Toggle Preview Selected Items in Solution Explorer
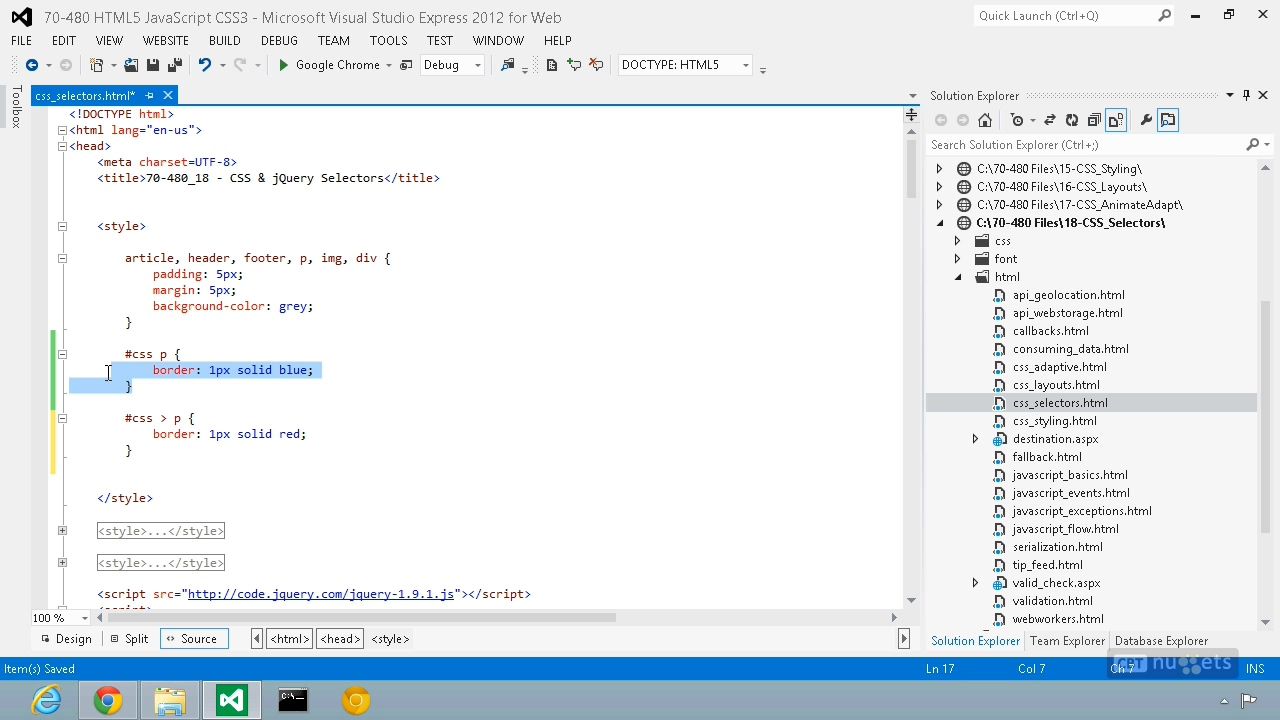1280x720 pixels. click(x=1168, y=120)
